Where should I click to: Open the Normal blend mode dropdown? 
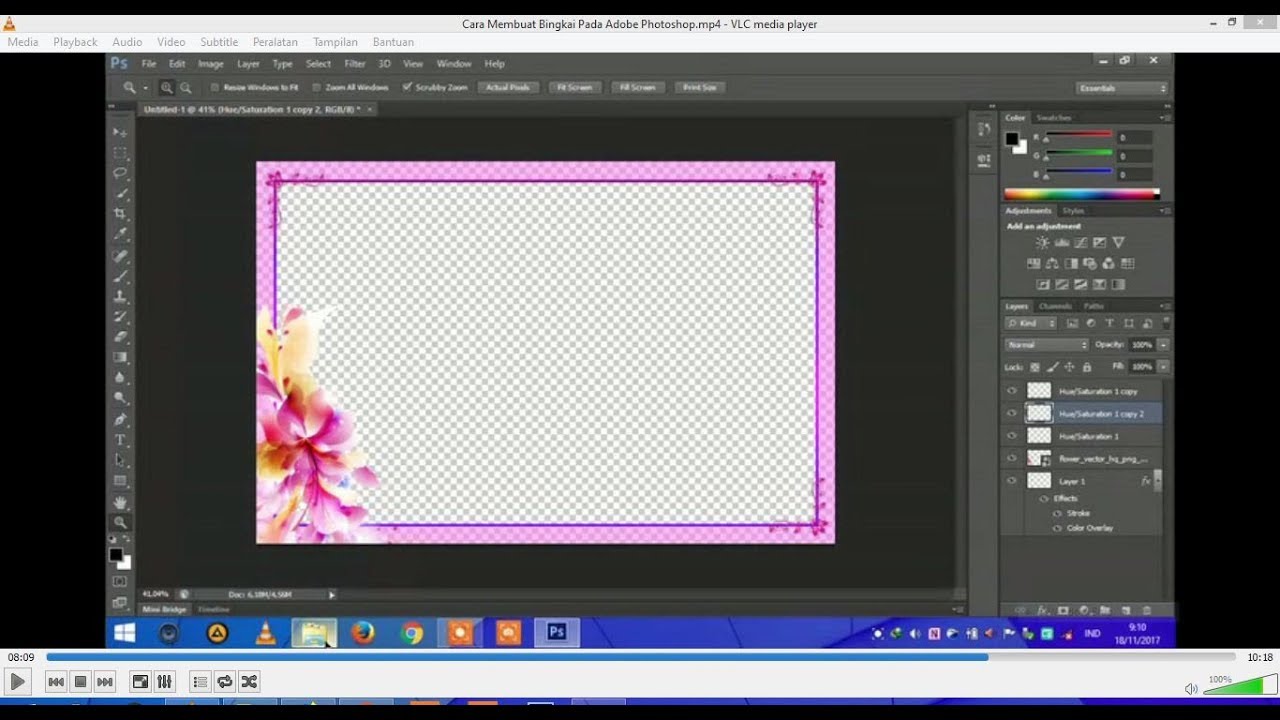(x=1046, y=345)
